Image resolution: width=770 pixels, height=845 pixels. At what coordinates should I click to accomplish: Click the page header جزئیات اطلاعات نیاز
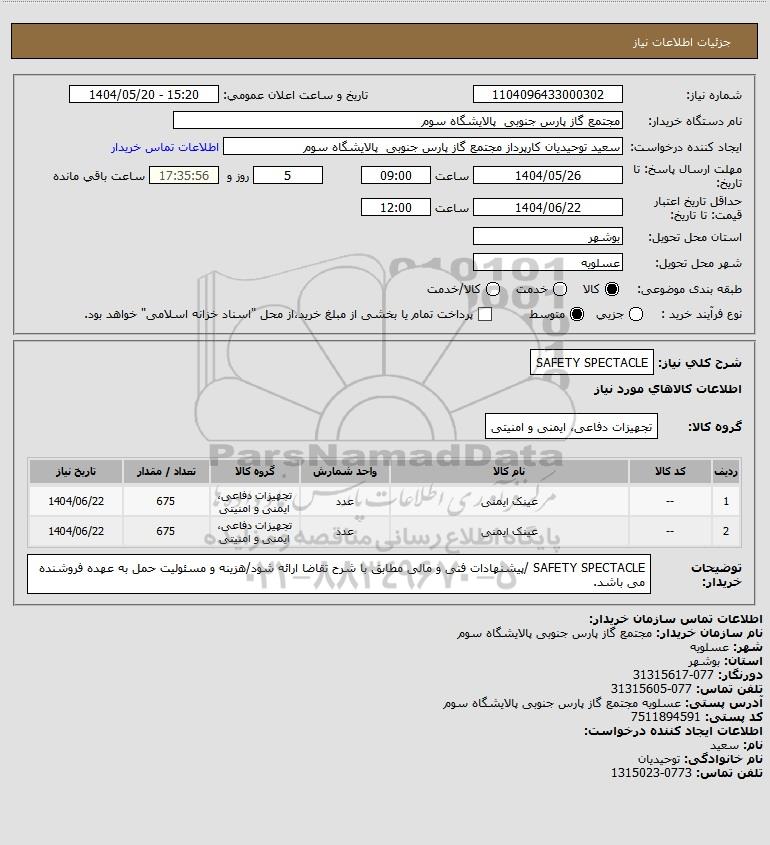point(682,42)
